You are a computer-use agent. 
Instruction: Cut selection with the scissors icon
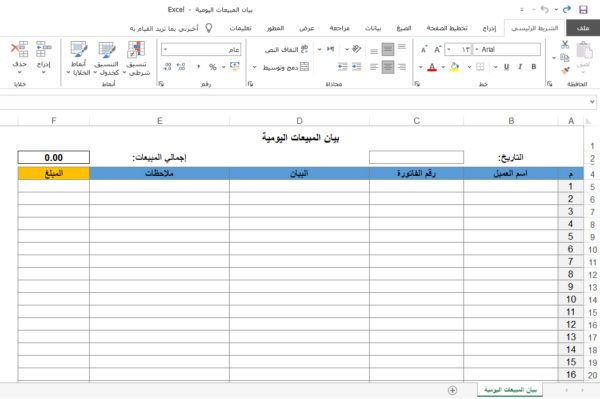point(565,45)
